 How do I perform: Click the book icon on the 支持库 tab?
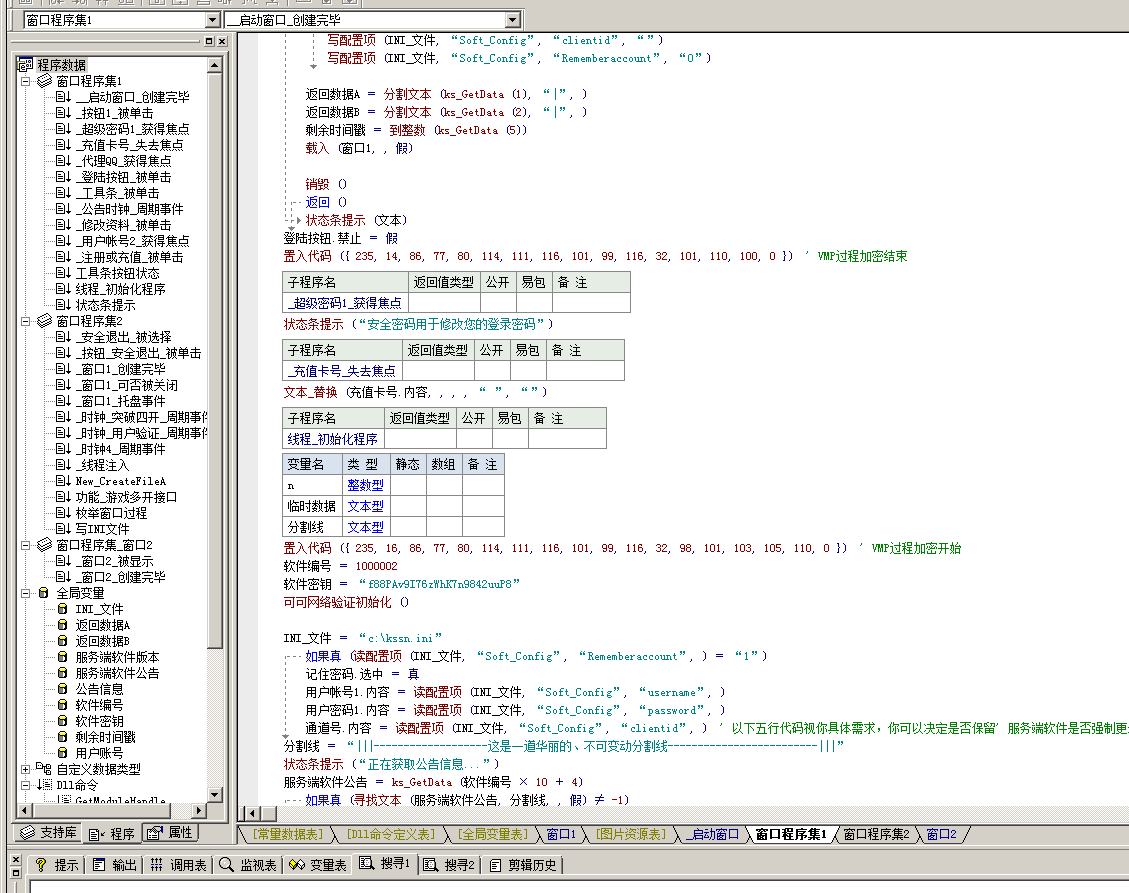tap(27, 833)
